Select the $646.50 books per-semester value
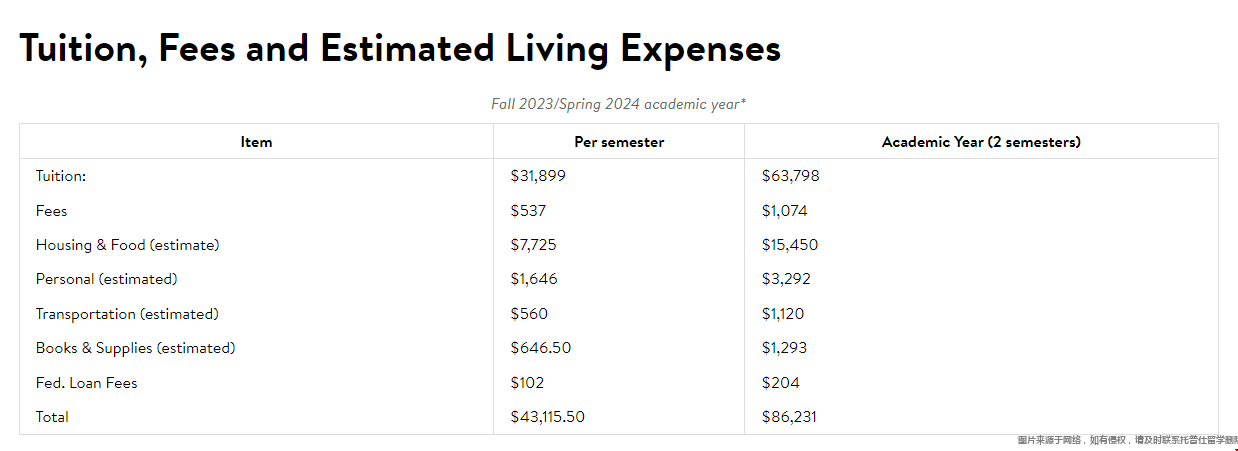The height and width of the screenshot is (451, 1238). [541, 348]
